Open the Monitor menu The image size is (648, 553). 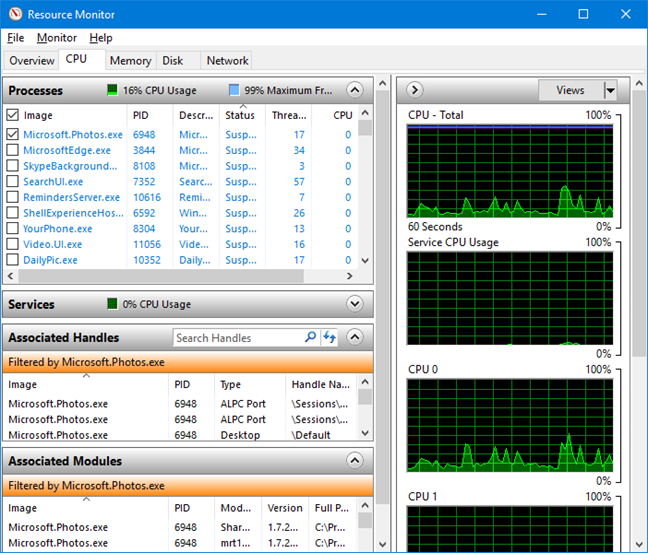(x=56, y=38)
